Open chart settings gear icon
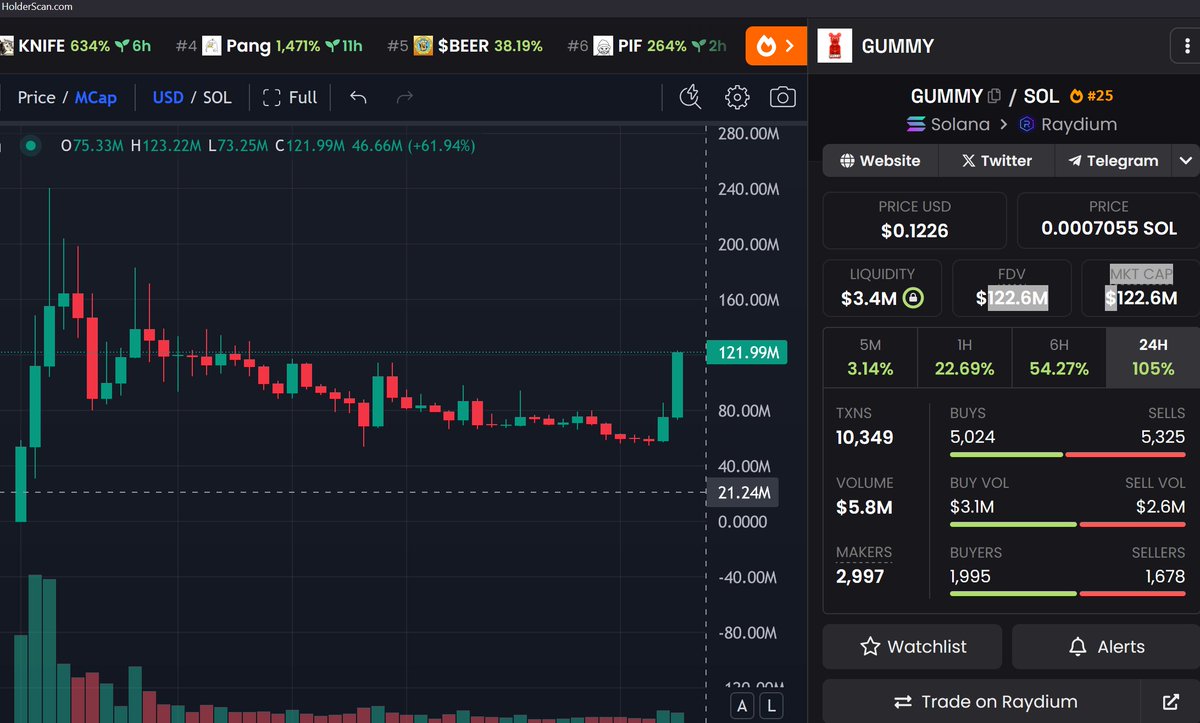Viewport: 1200px width, 723px height. click(737, 97)
